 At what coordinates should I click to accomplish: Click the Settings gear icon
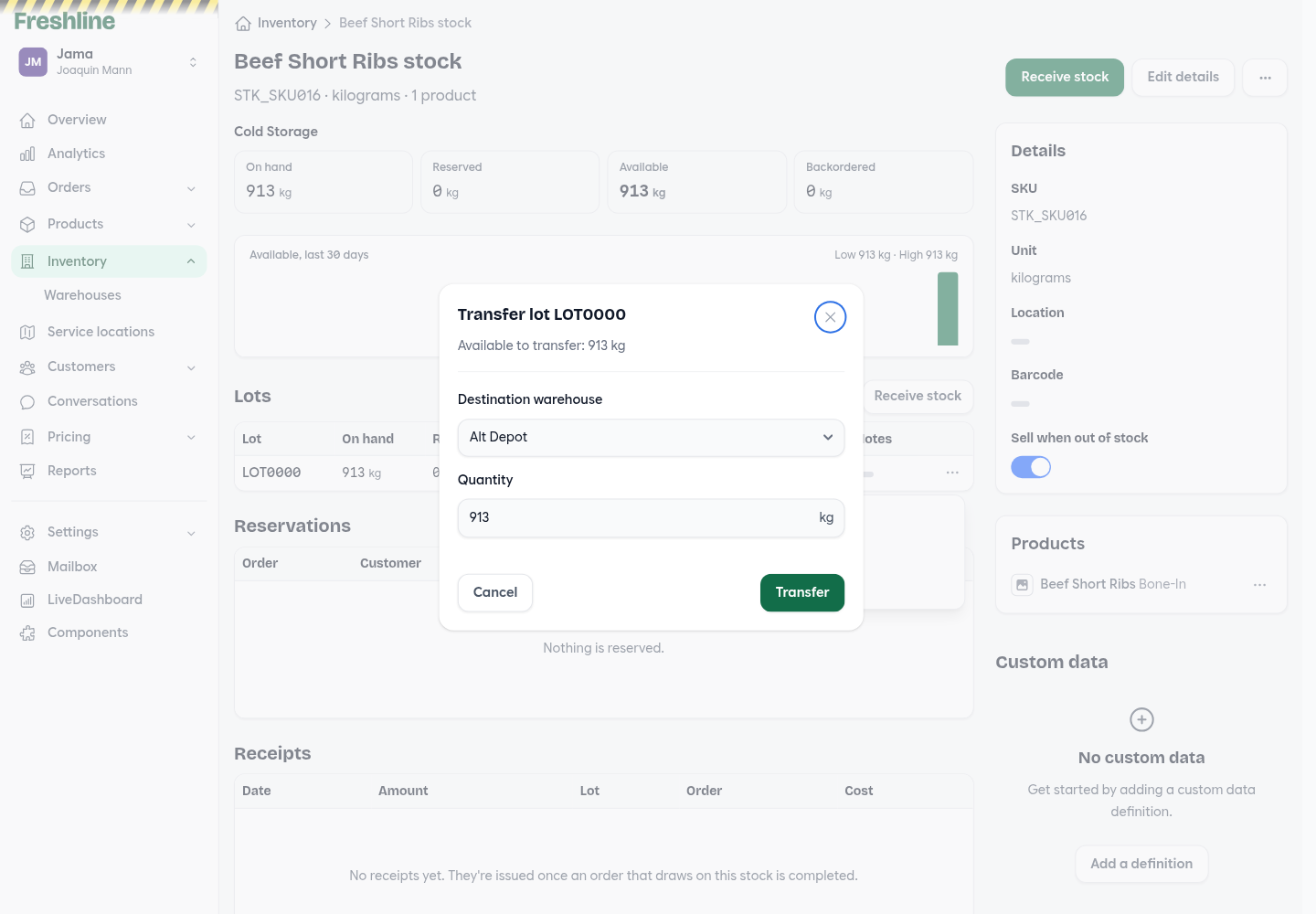27,532
